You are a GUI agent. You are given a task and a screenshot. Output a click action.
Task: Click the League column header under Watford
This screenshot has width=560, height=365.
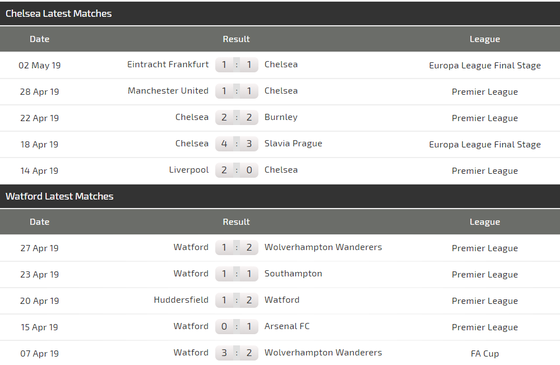point(485,222)
